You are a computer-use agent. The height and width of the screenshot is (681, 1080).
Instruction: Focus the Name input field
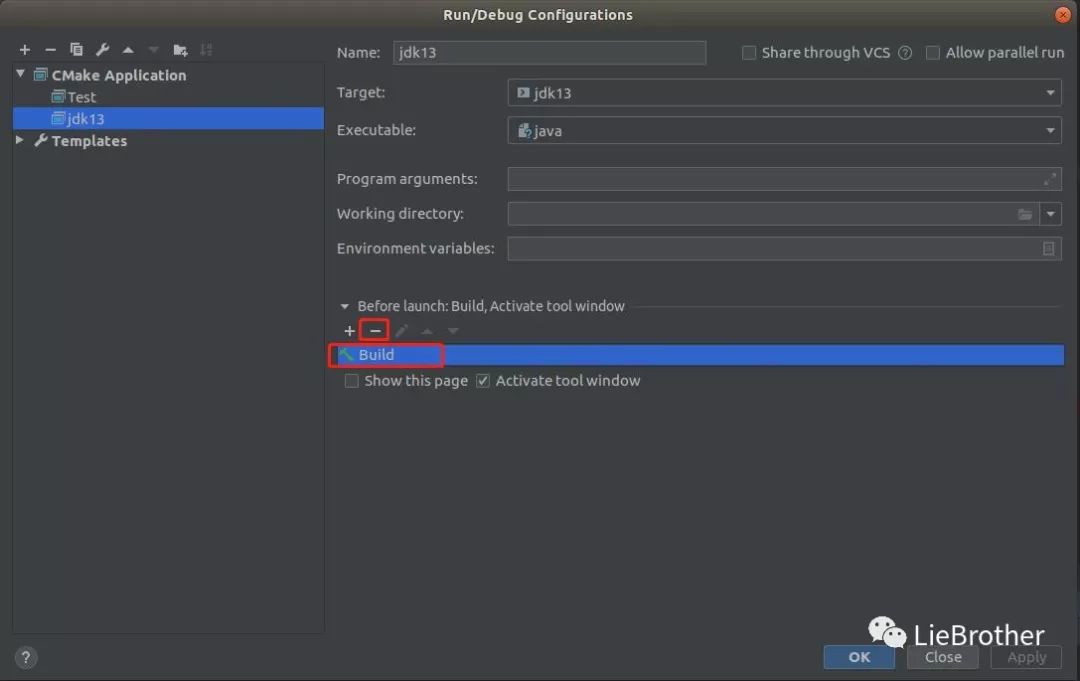click(x=549, y=53)
